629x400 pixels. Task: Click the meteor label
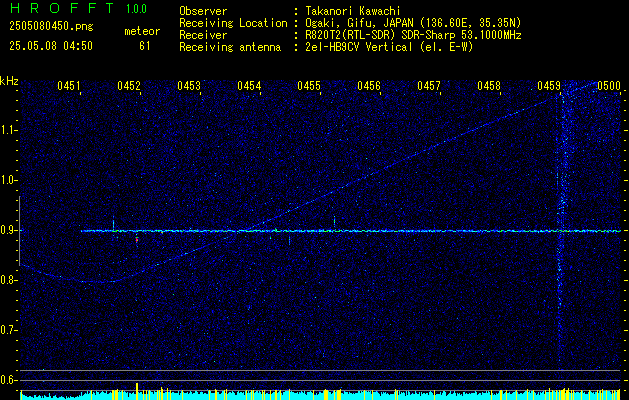click(x=142, y=31)
